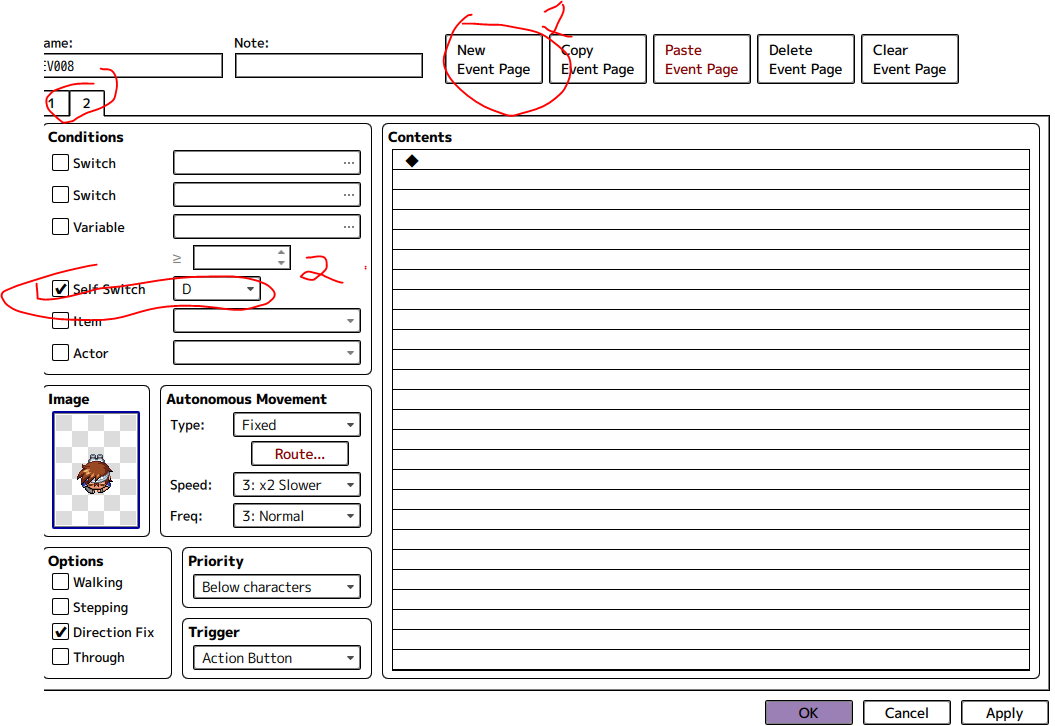Viewport: 1055px width, 726px height.
Task: Click the diamond marker in the Contents list
Action: click(x=411, y=160)
